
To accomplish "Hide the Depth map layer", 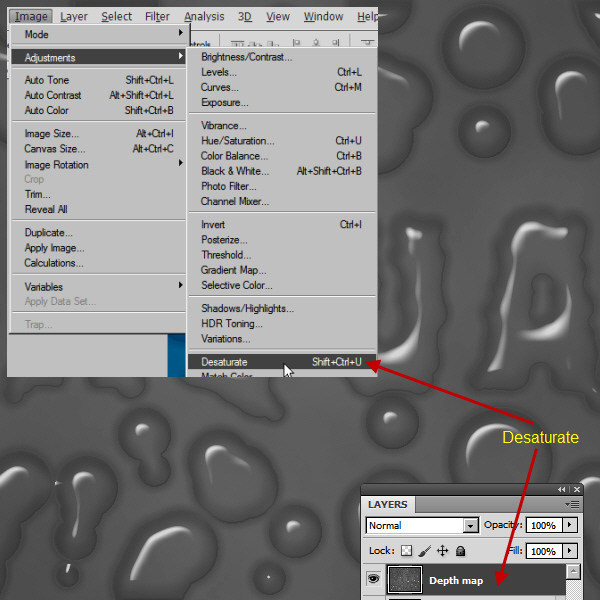I will click(x=373, y=580).
